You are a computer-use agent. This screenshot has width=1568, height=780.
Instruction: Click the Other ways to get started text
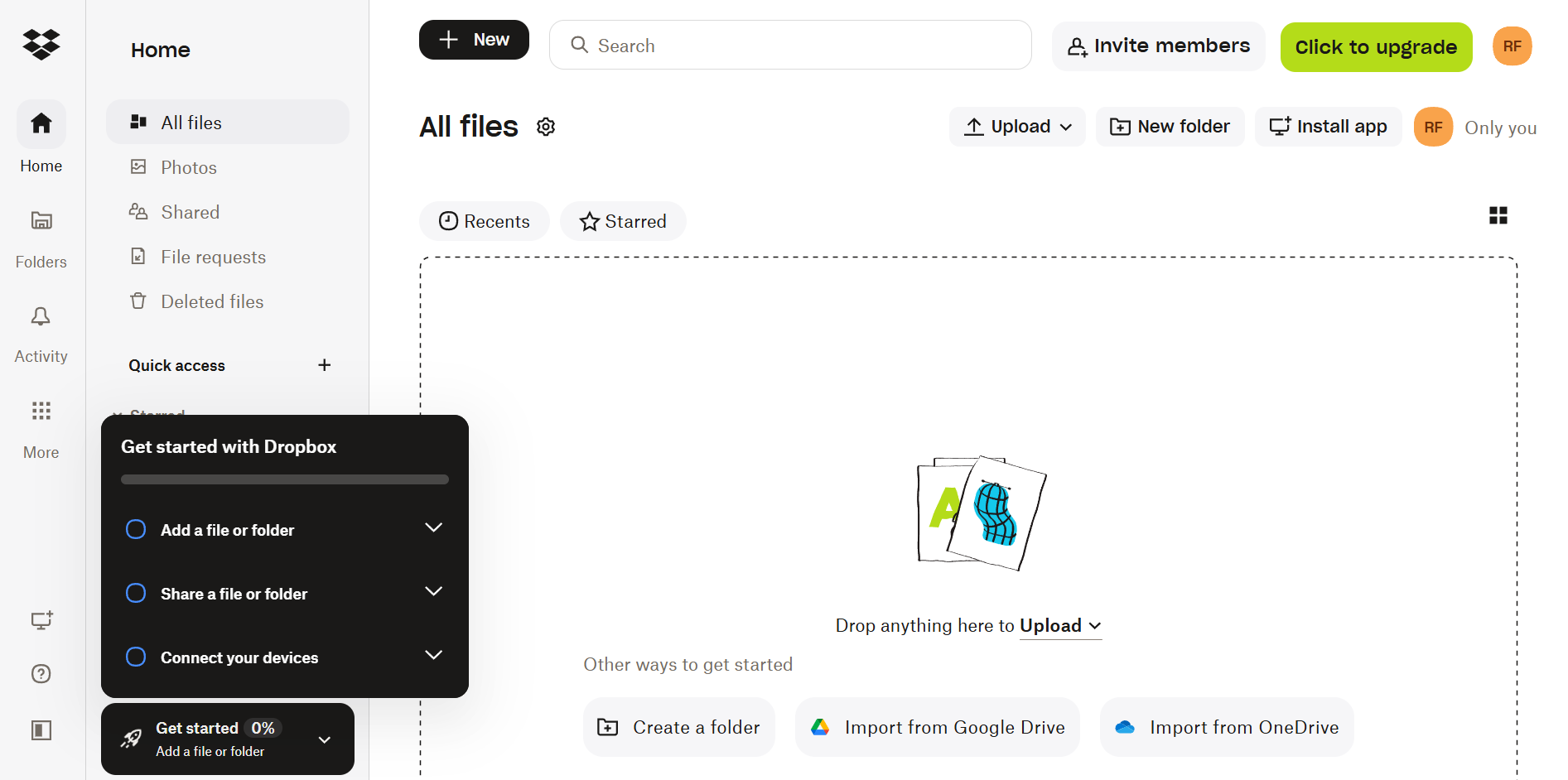[x=688, y=664]
